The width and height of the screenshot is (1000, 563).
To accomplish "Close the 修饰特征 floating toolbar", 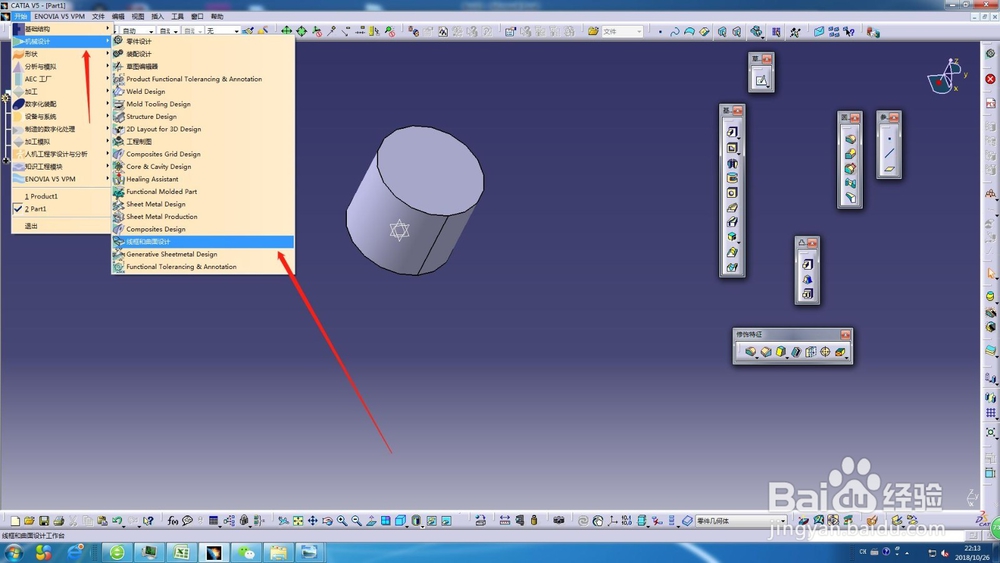I will [845, 335].
